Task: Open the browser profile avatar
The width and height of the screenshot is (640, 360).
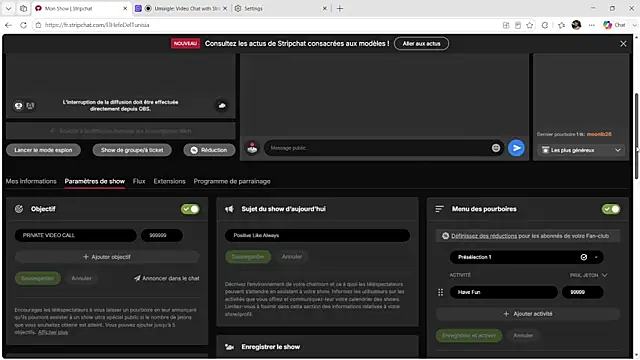Action: tap(576, 25)
